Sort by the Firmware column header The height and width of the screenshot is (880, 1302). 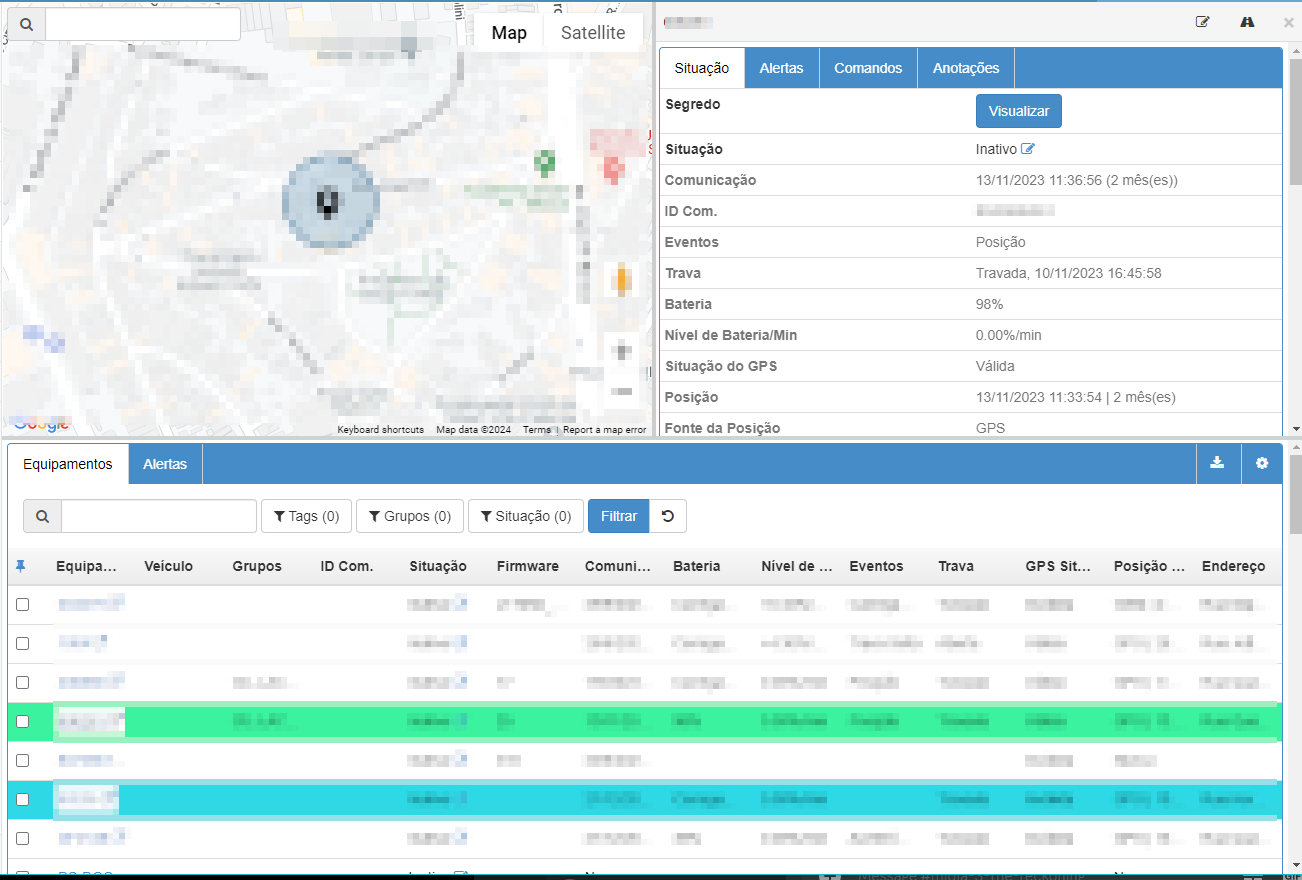coord(528,566)
